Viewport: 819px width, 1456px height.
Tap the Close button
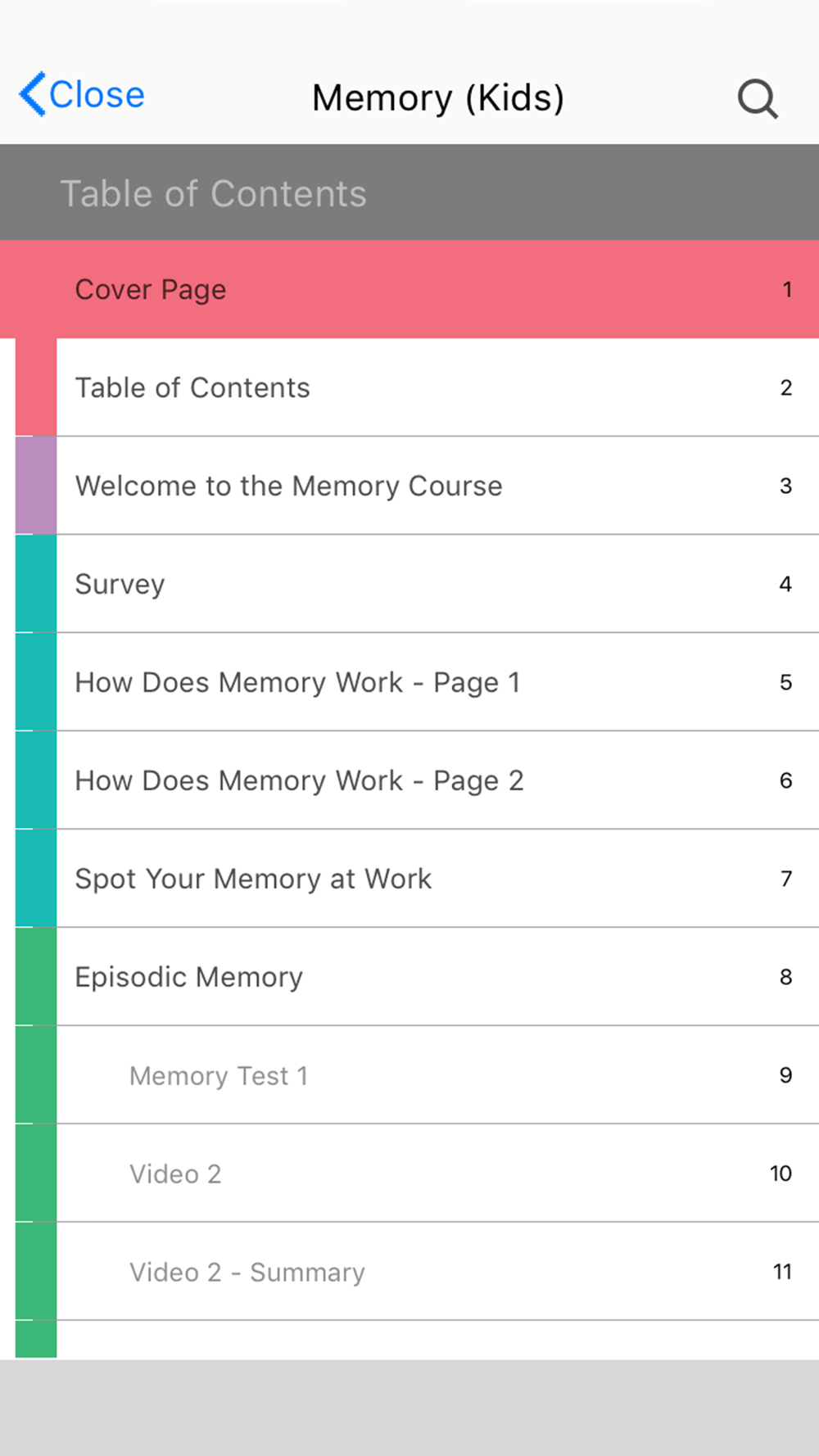(x=82, y=94)
